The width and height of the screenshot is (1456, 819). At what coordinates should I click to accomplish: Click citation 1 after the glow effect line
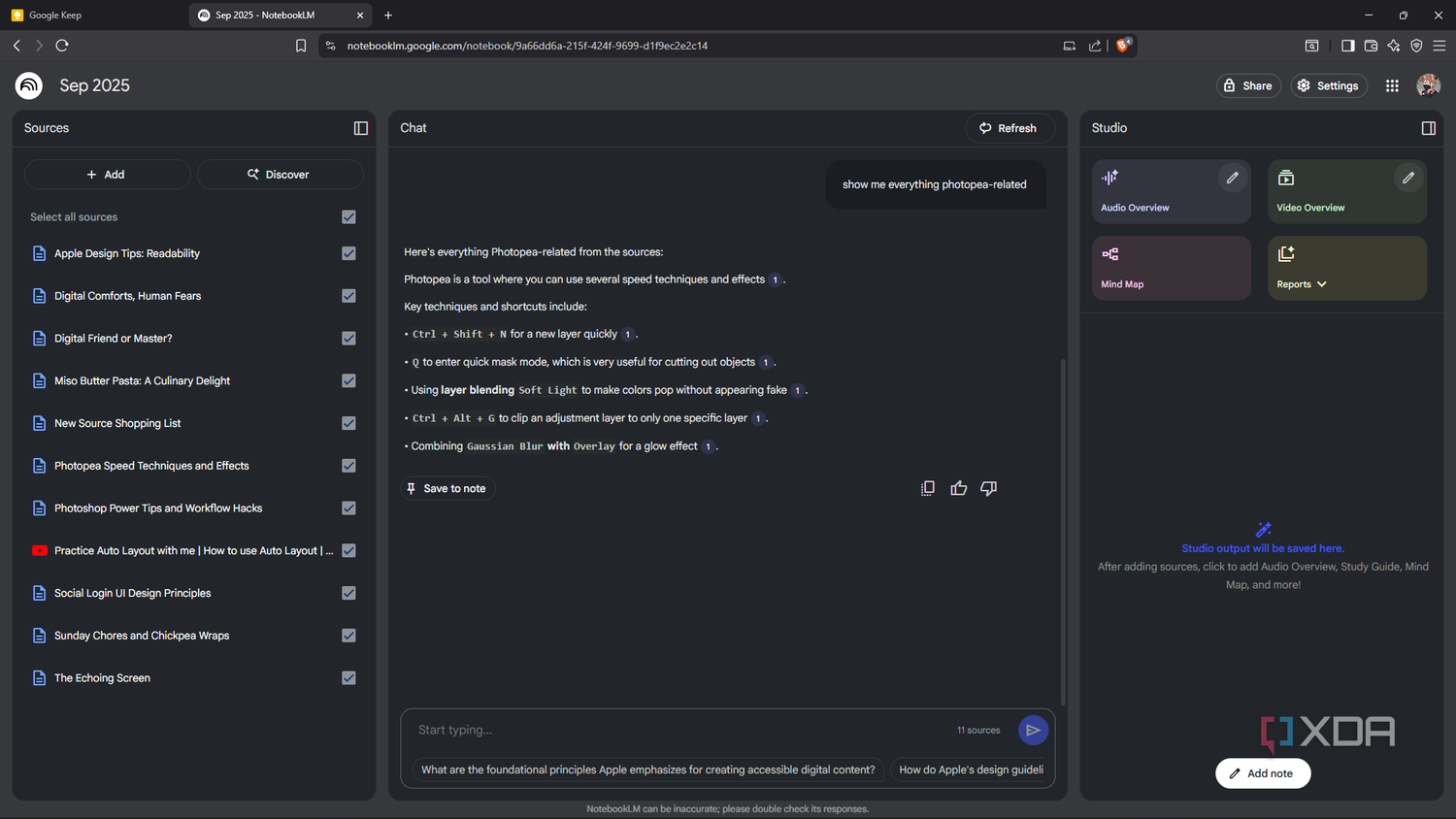point(708,447)
